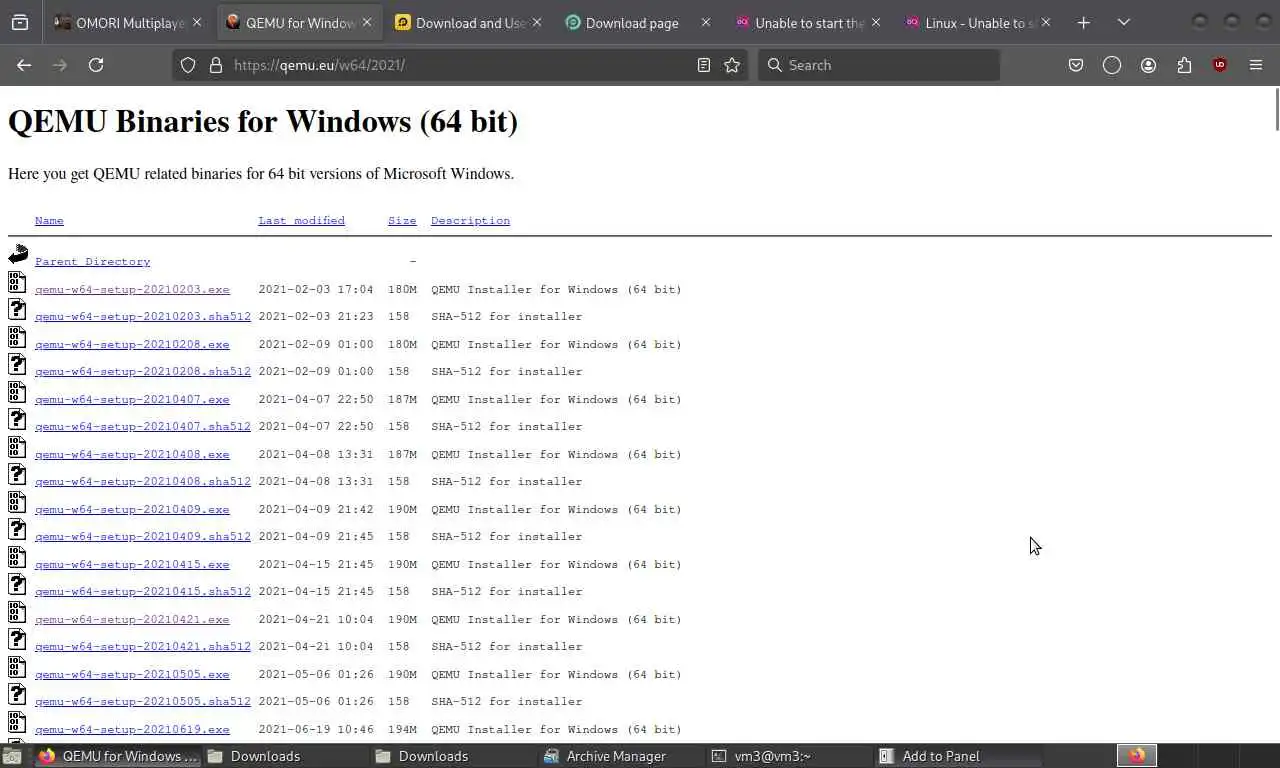Open the extensions puzzle icon
1280x768 pixels.
(x=1184, y=65)
